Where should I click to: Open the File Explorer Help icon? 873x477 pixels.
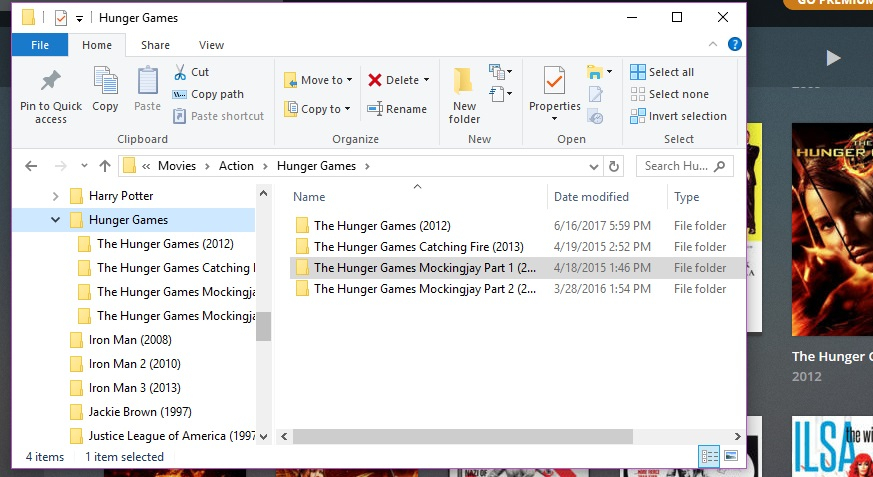click(x=735, y=45)
